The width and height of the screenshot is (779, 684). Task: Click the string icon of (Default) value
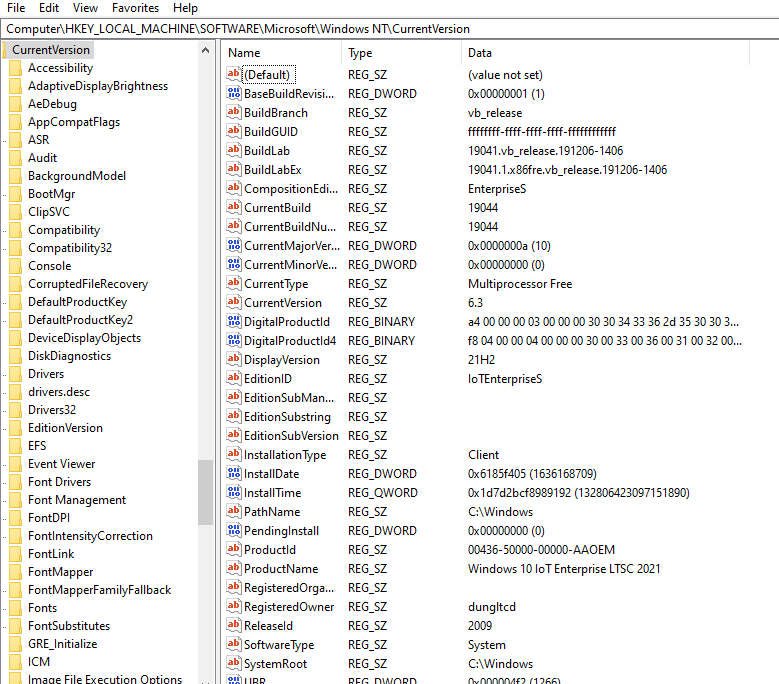[234, 75]
